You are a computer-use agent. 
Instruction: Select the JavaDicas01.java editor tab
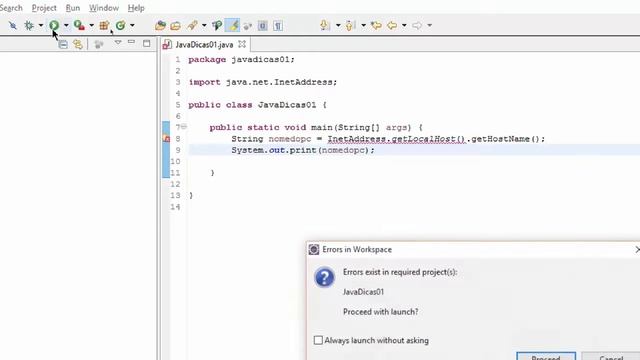click(204, 44)
